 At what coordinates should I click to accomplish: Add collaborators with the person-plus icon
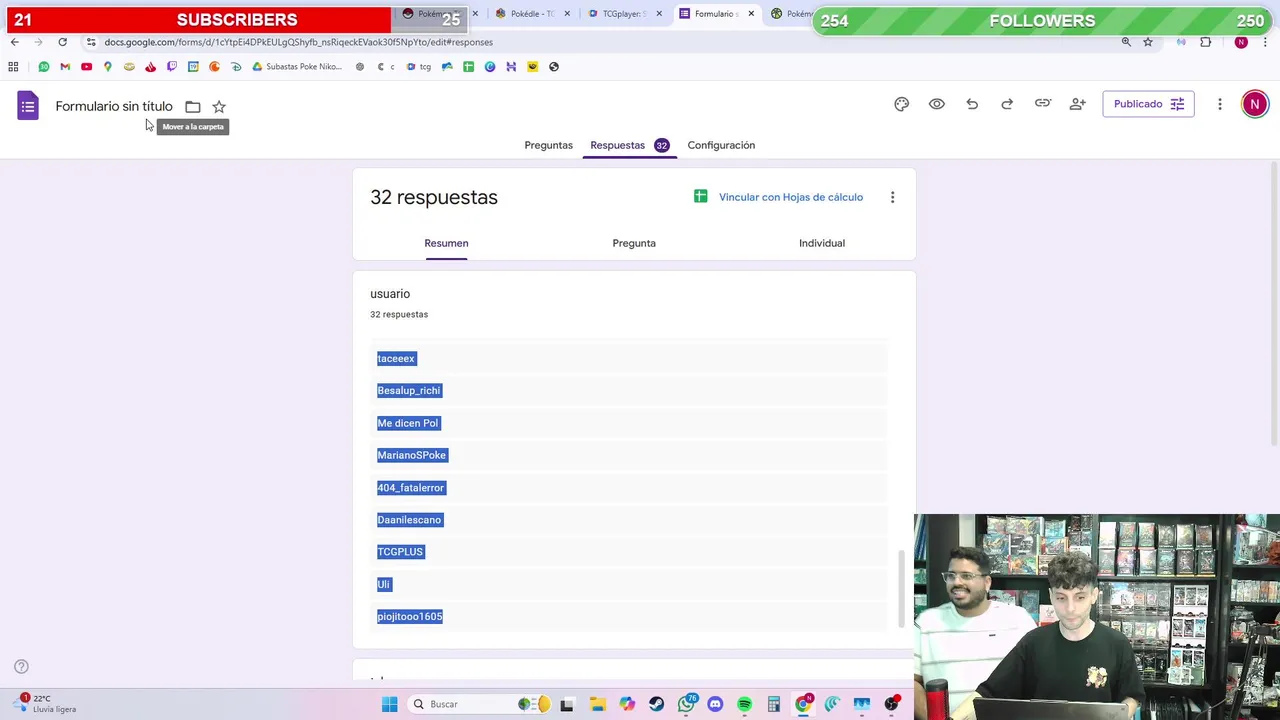click(1078, 104)
